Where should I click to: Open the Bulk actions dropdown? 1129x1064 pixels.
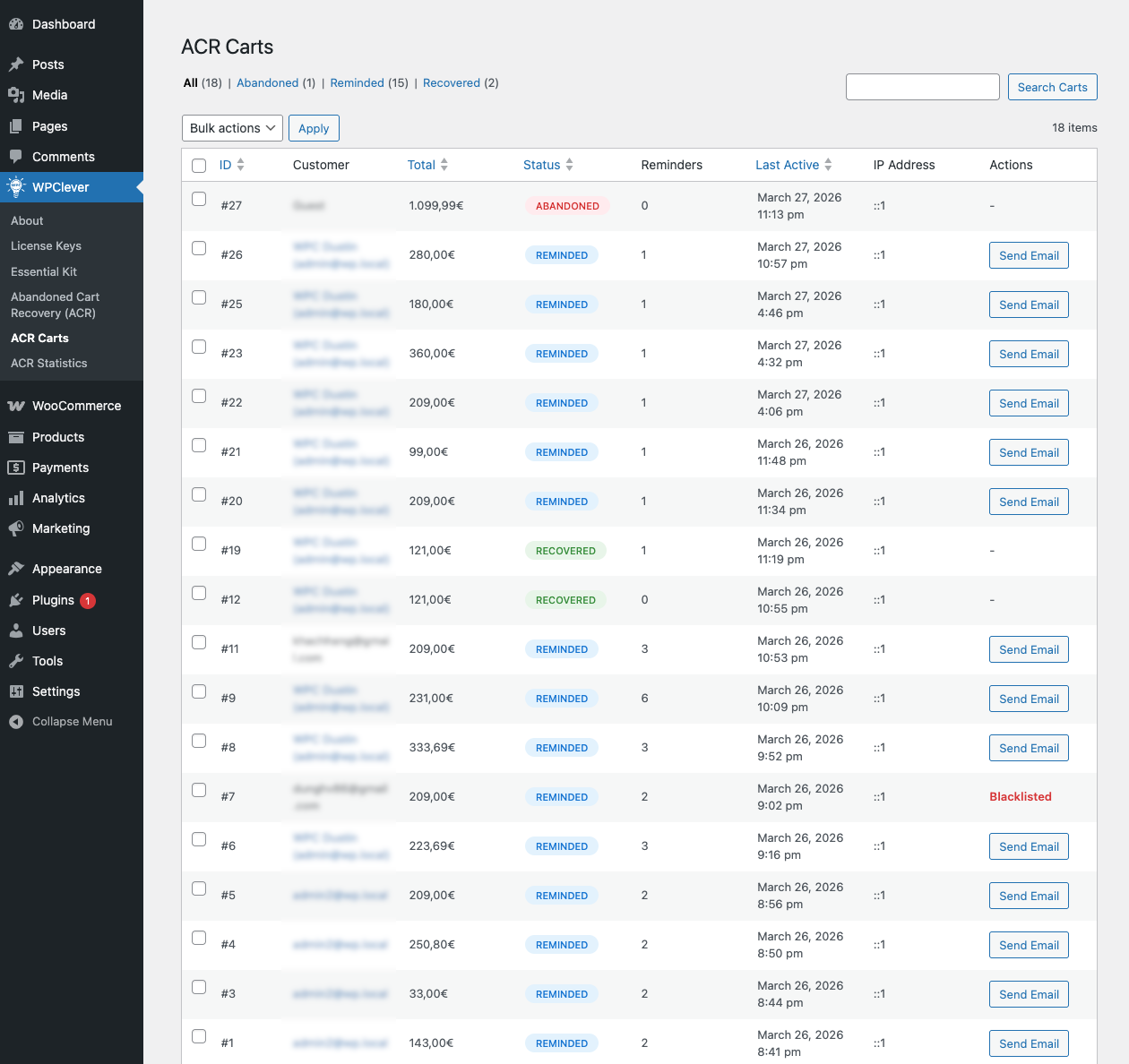pos(232,128)
